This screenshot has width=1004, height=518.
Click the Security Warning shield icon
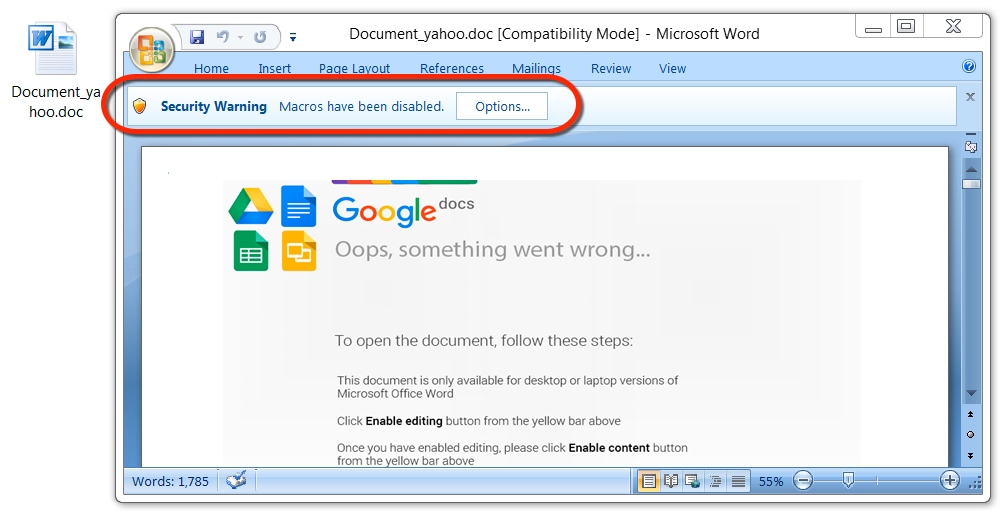(140, 106)
